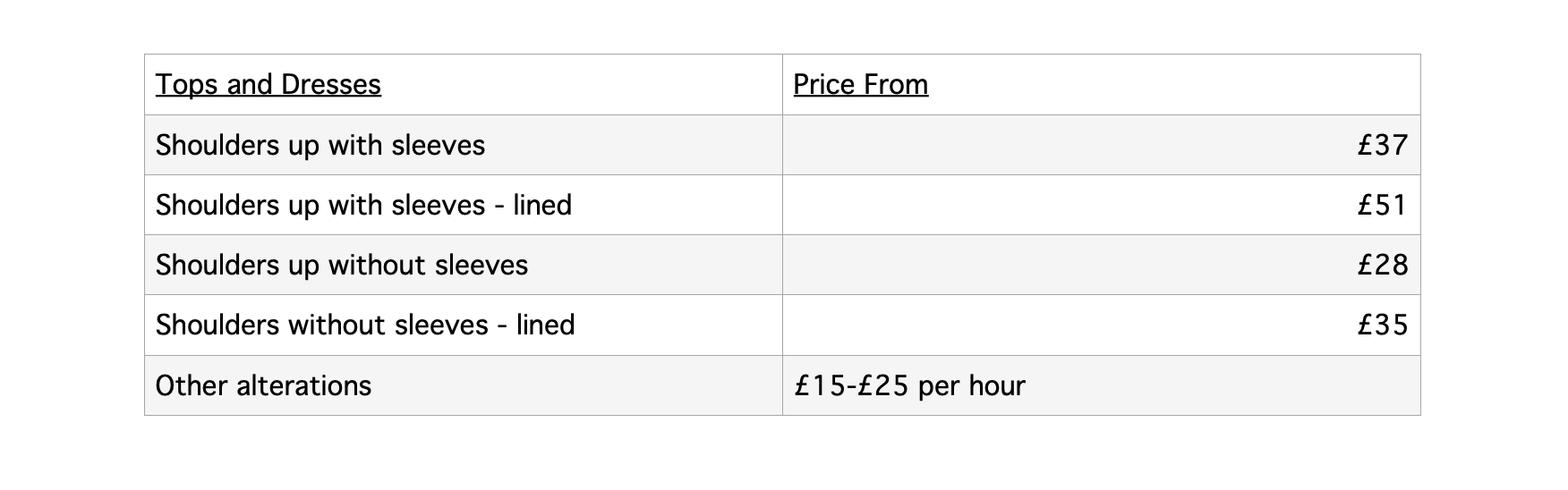Screen dimensions: 1568x490
Task: Click the word Dresses in header
Action: pyautogui.click(x=331, y=85)
